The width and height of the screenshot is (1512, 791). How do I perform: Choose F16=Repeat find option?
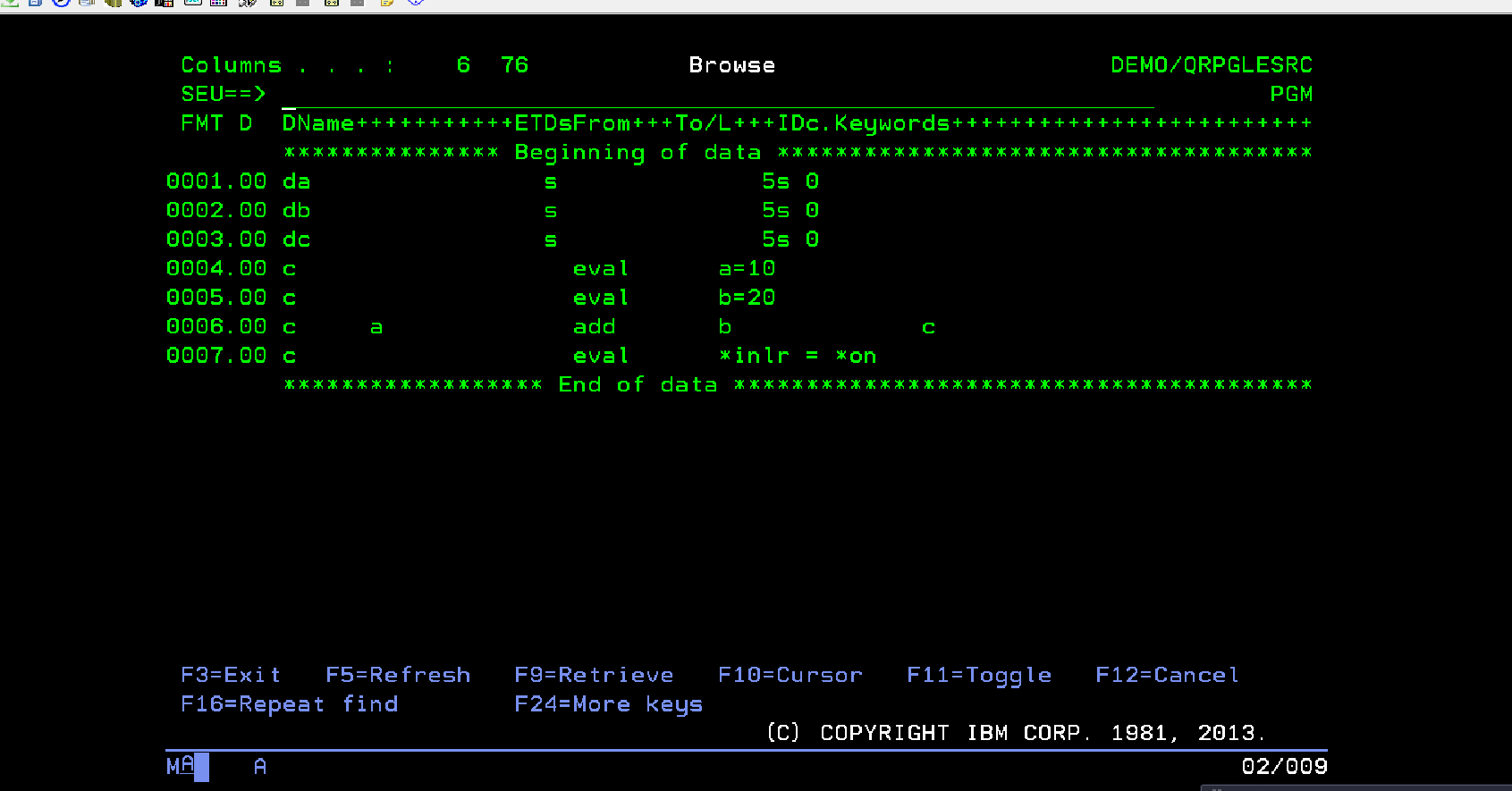[289, 704]
